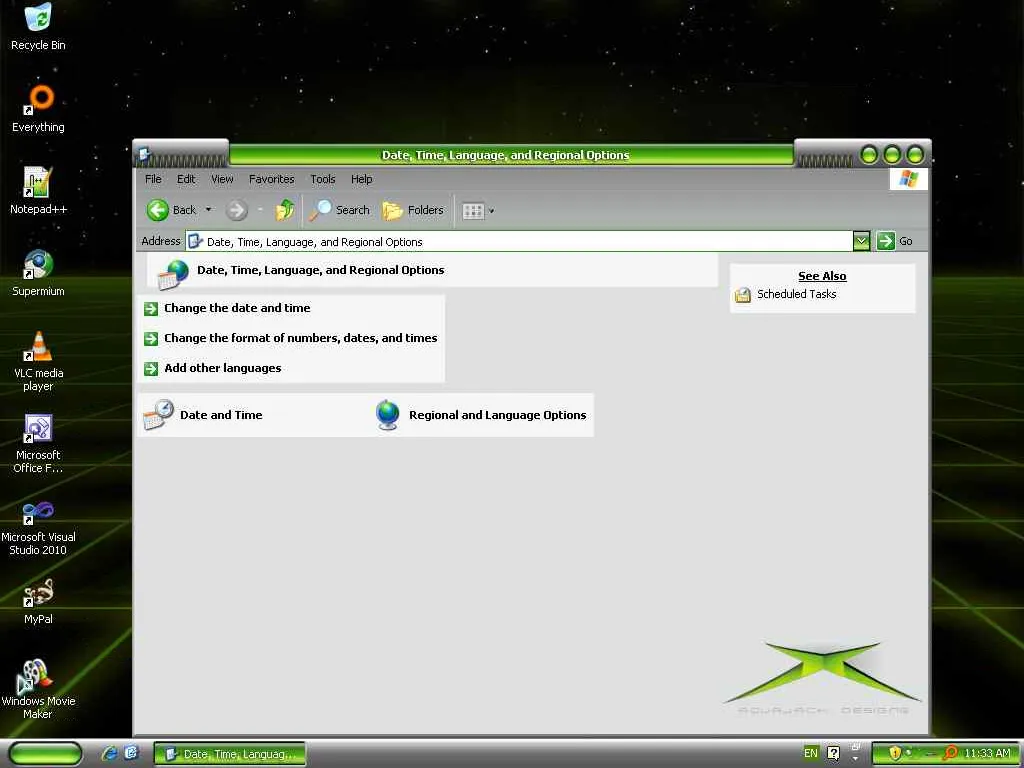Click the orange Everything tray icon

950,753
